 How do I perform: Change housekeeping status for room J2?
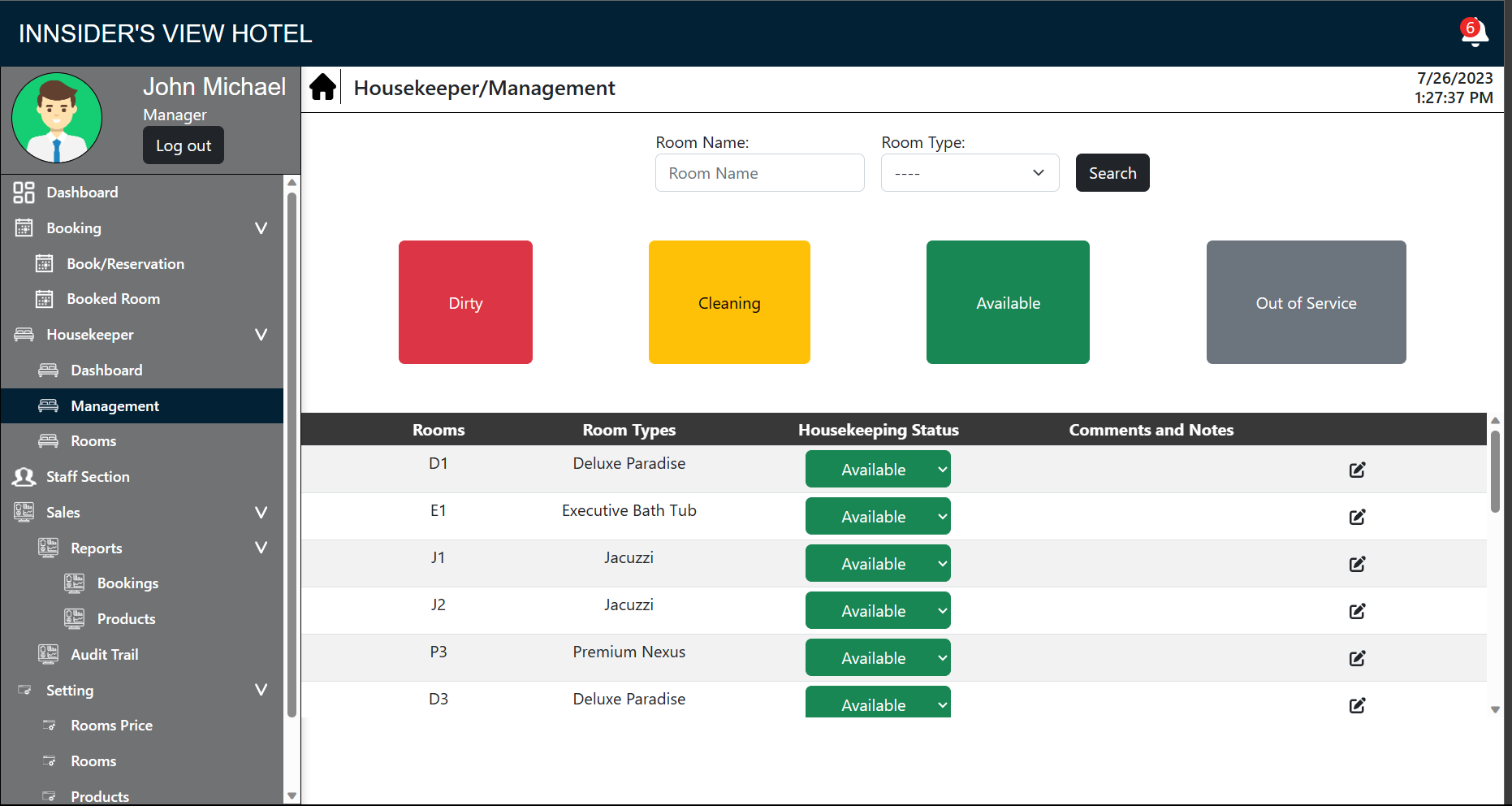point(877,611)
